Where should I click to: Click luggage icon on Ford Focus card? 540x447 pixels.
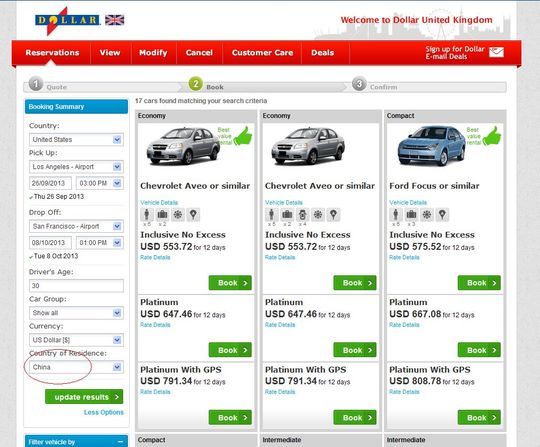click(411, 215)
